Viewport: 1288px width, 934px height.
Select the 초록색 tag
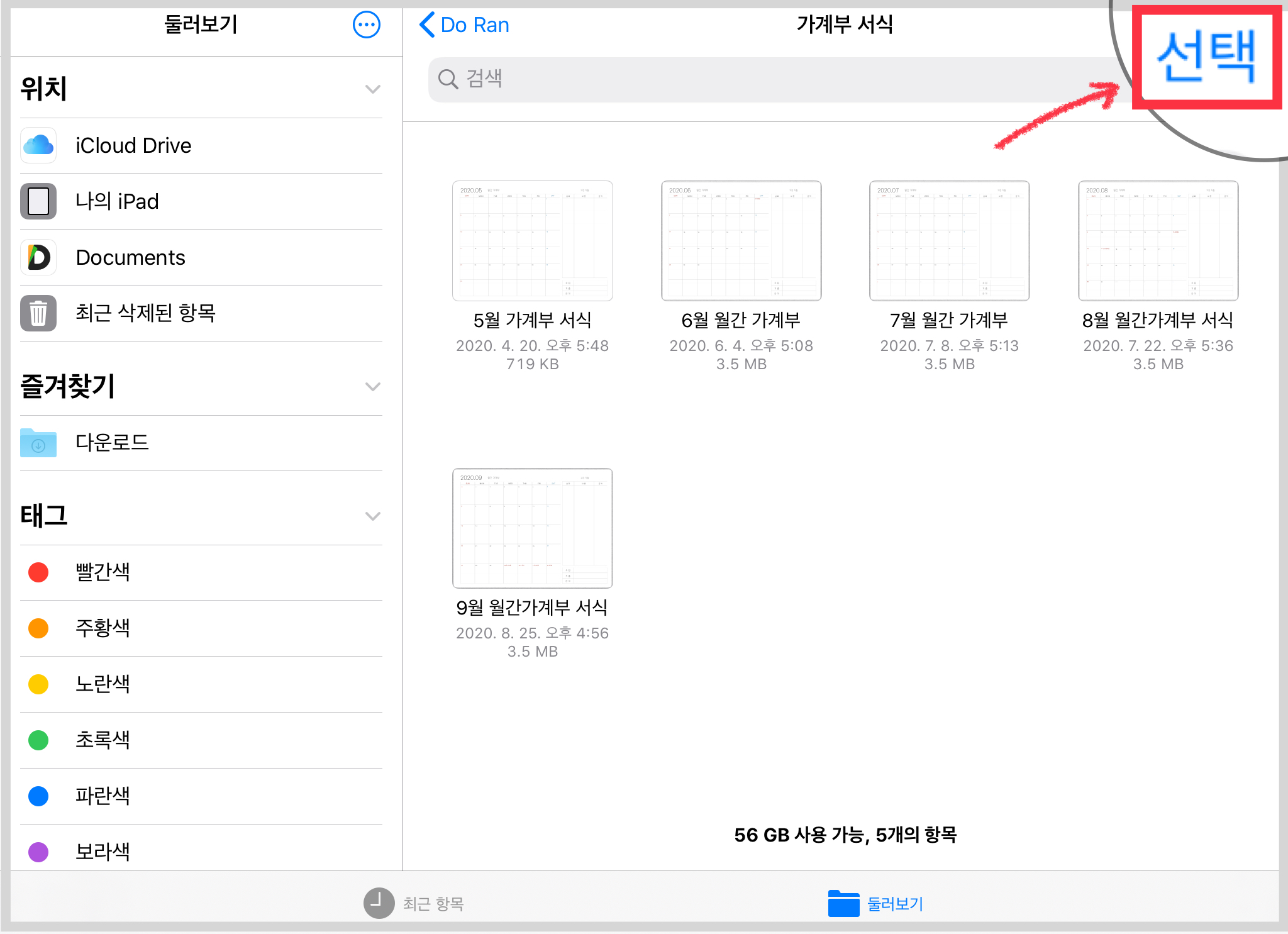[x=103, y=740]
